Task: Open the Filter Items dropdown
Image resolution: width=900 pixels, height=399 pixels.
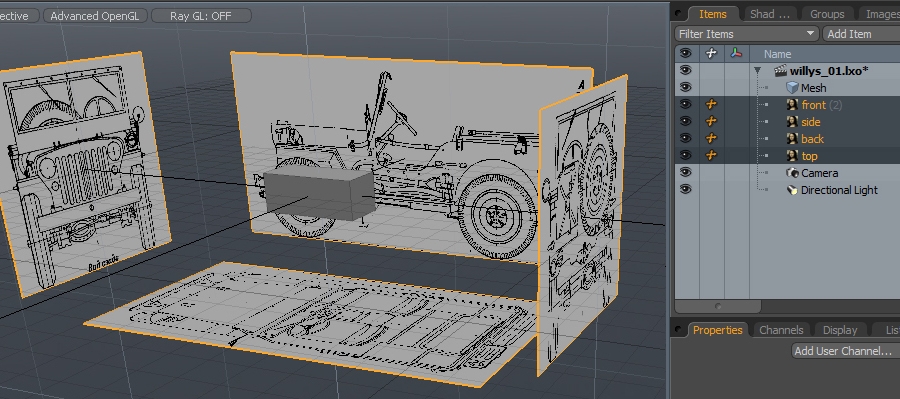Action: coord(747,34)
